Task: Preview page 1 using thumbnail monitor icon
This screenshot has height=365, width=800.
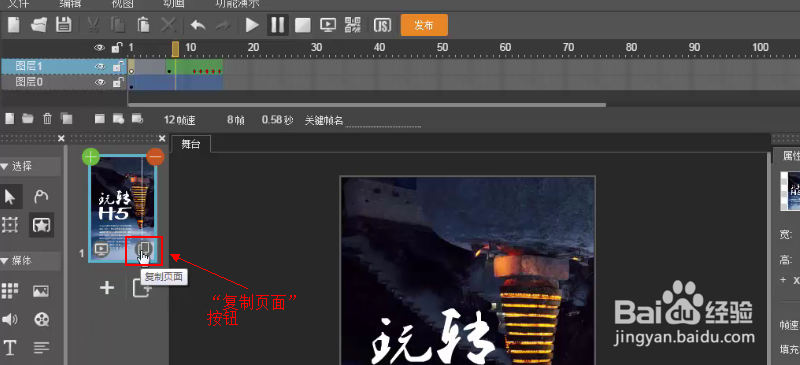Action: tap(102, 250)
